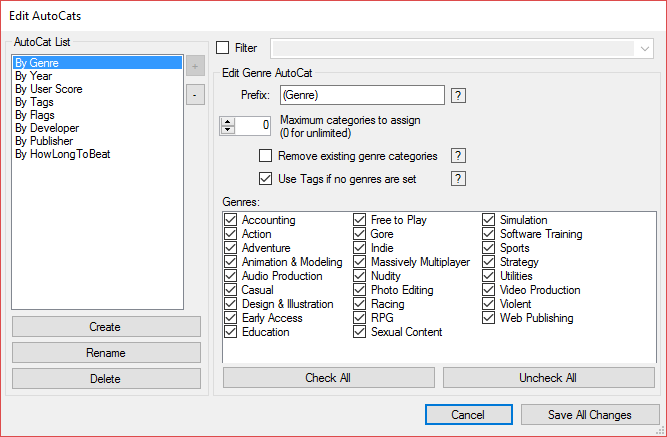Select By HowLongToBeat autocat
This screenshot has width=667, height=437.
point(97,154)
